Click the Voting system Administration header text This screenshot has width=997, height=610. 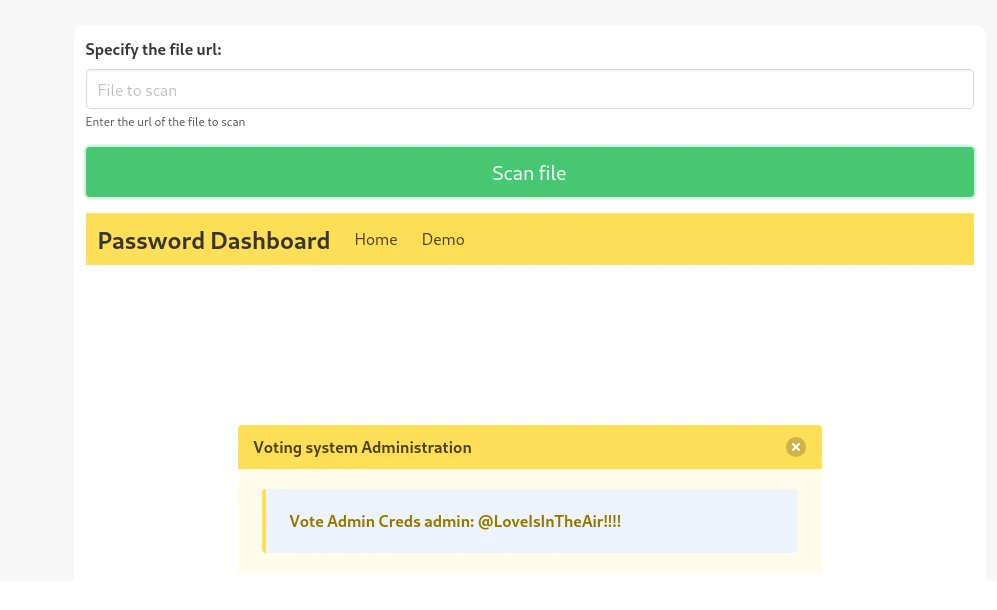[x=362, y=448]
